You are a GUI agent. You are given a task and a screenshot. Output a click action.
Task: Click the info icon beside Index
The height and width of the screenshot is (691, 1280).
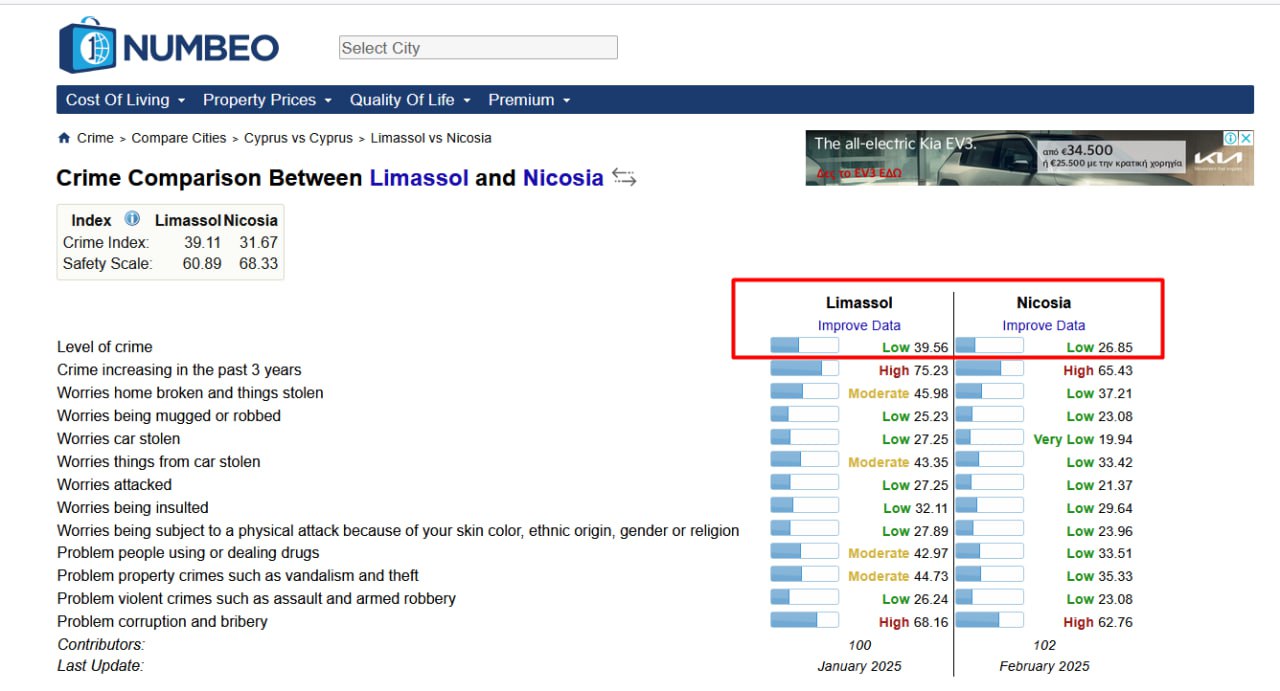pos(132,219)
